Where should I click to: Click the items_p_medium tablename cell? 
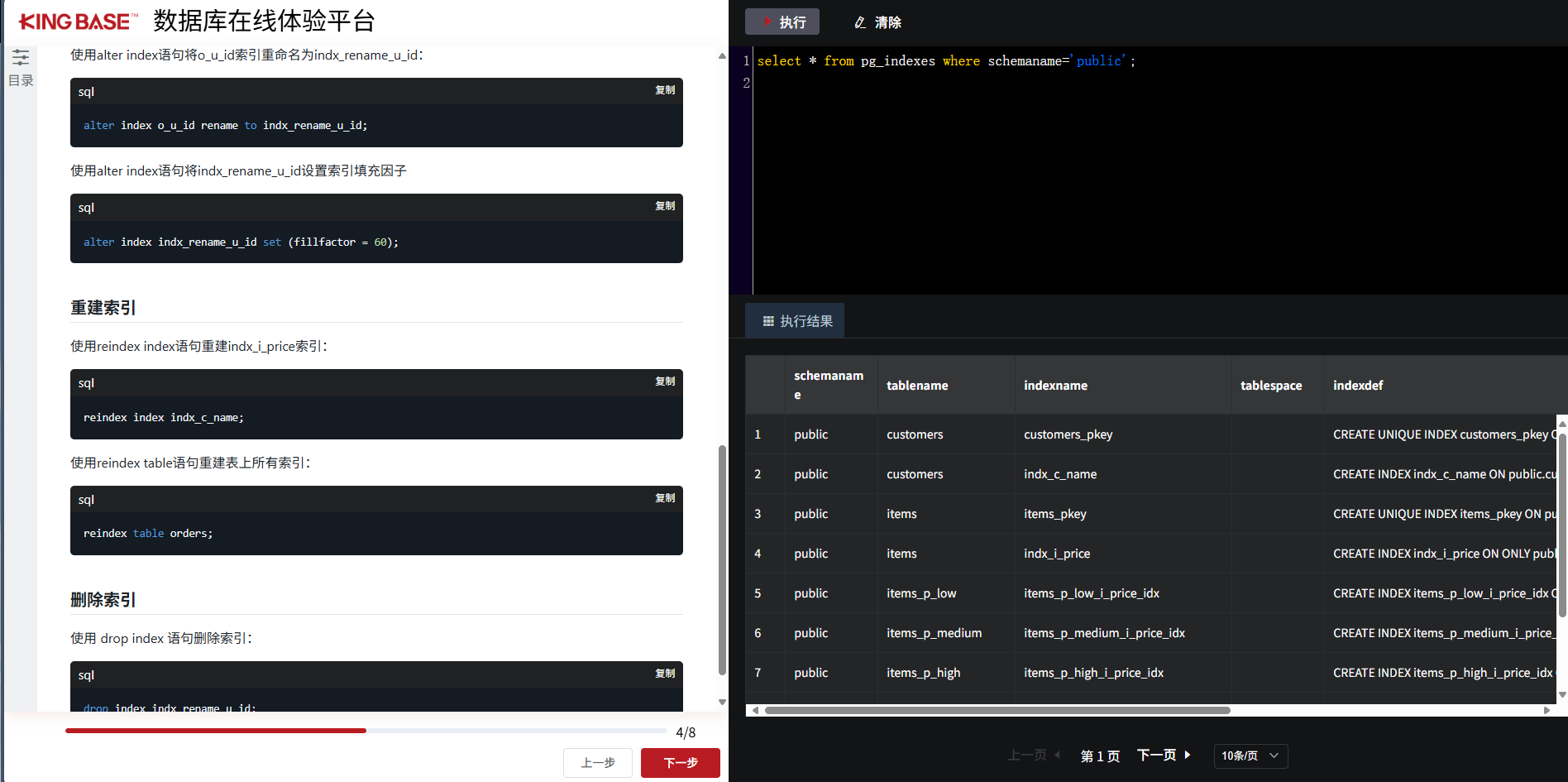coord(946,633)
